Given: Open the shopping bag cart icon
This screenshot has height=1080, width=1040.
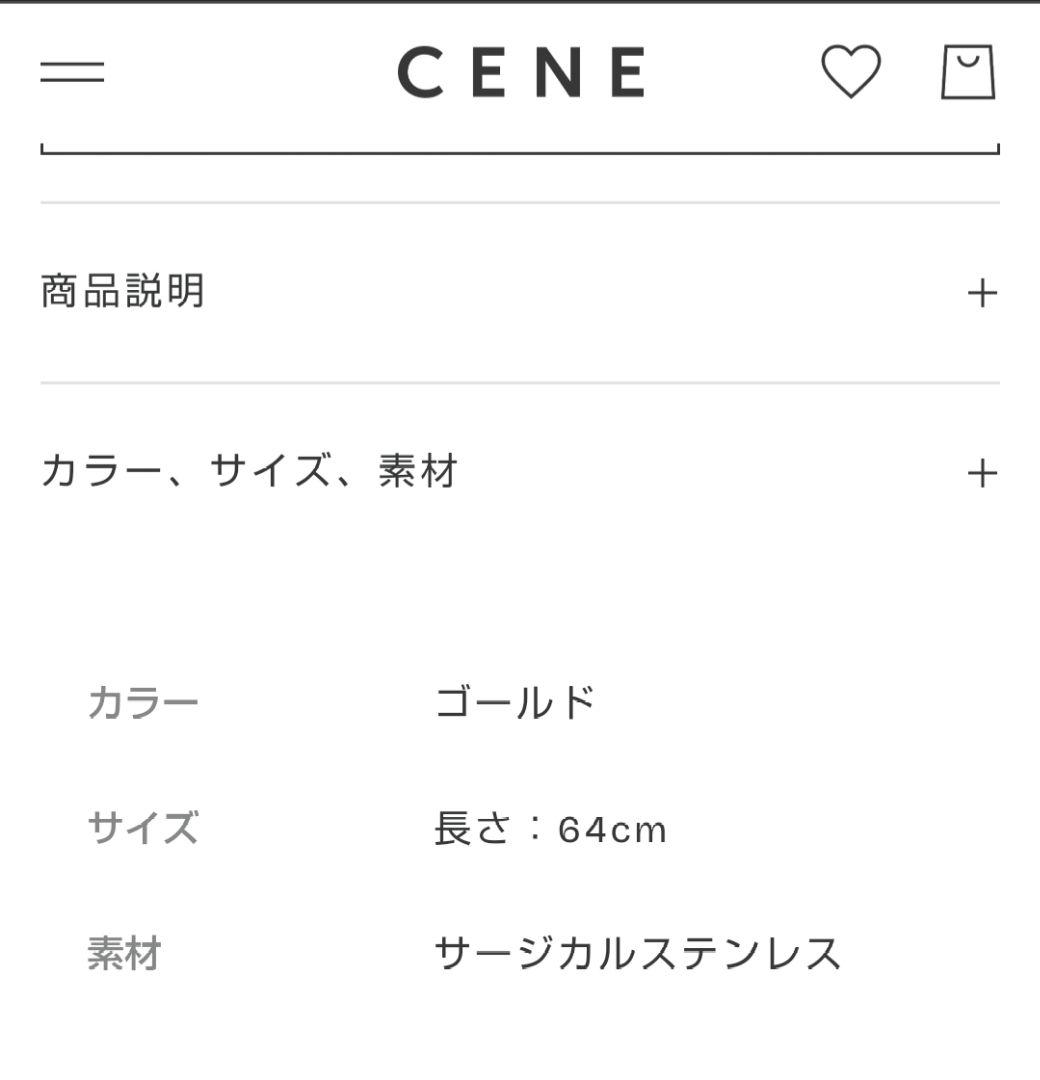Looking at the screenshot, I should pos(968,72).
